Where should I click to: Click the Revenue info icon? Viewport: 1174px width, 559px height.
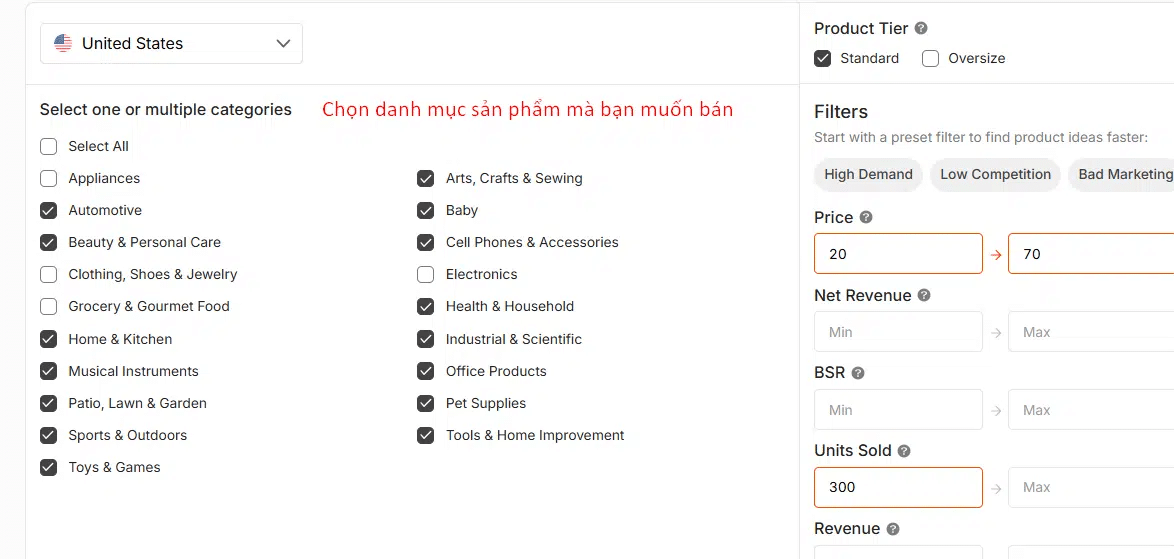point(893,529)
